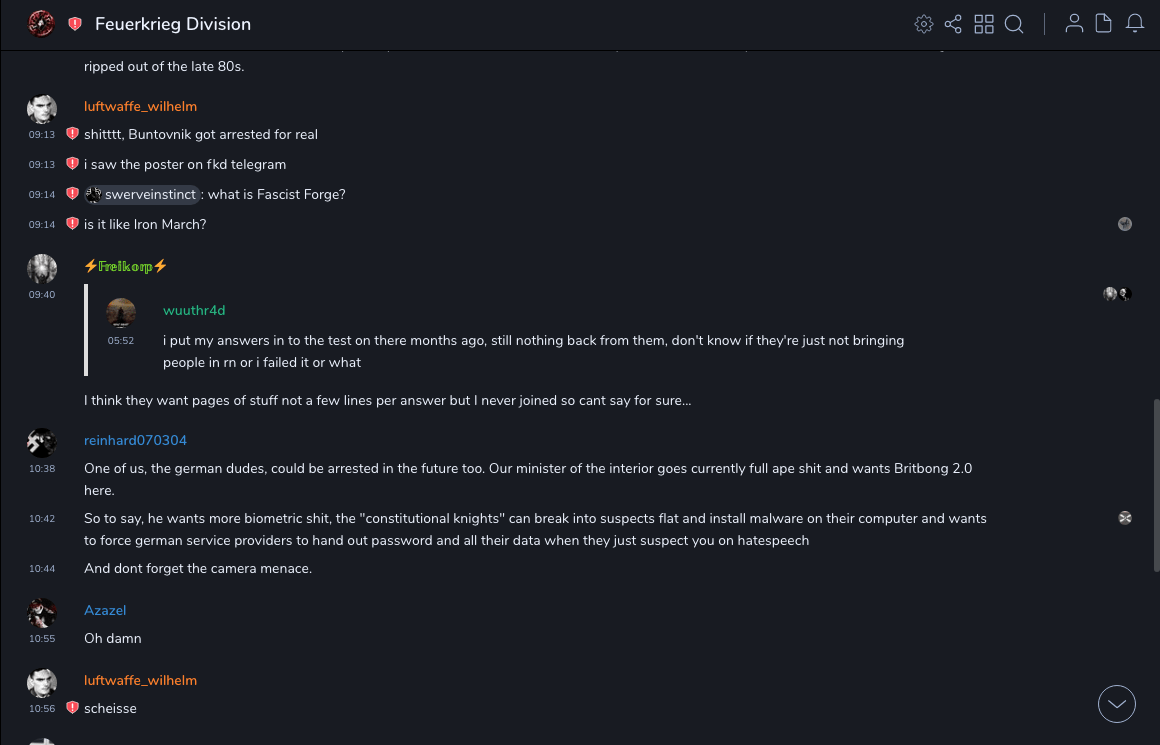Jump to latest messages with down-chevron button

(1117, 704)
